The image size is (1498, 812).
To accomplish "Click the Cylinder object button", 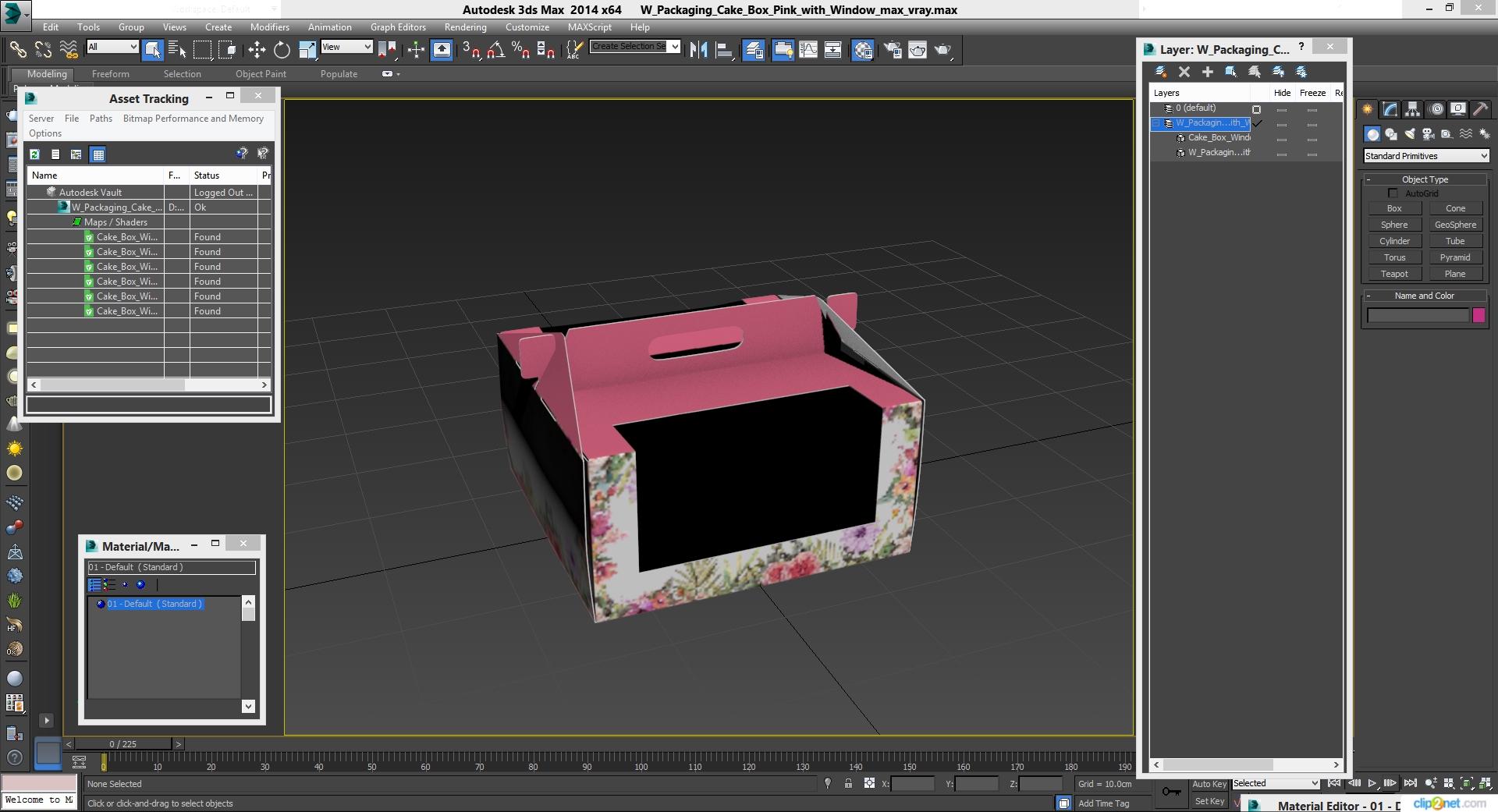I will [x=1394, y=241].
